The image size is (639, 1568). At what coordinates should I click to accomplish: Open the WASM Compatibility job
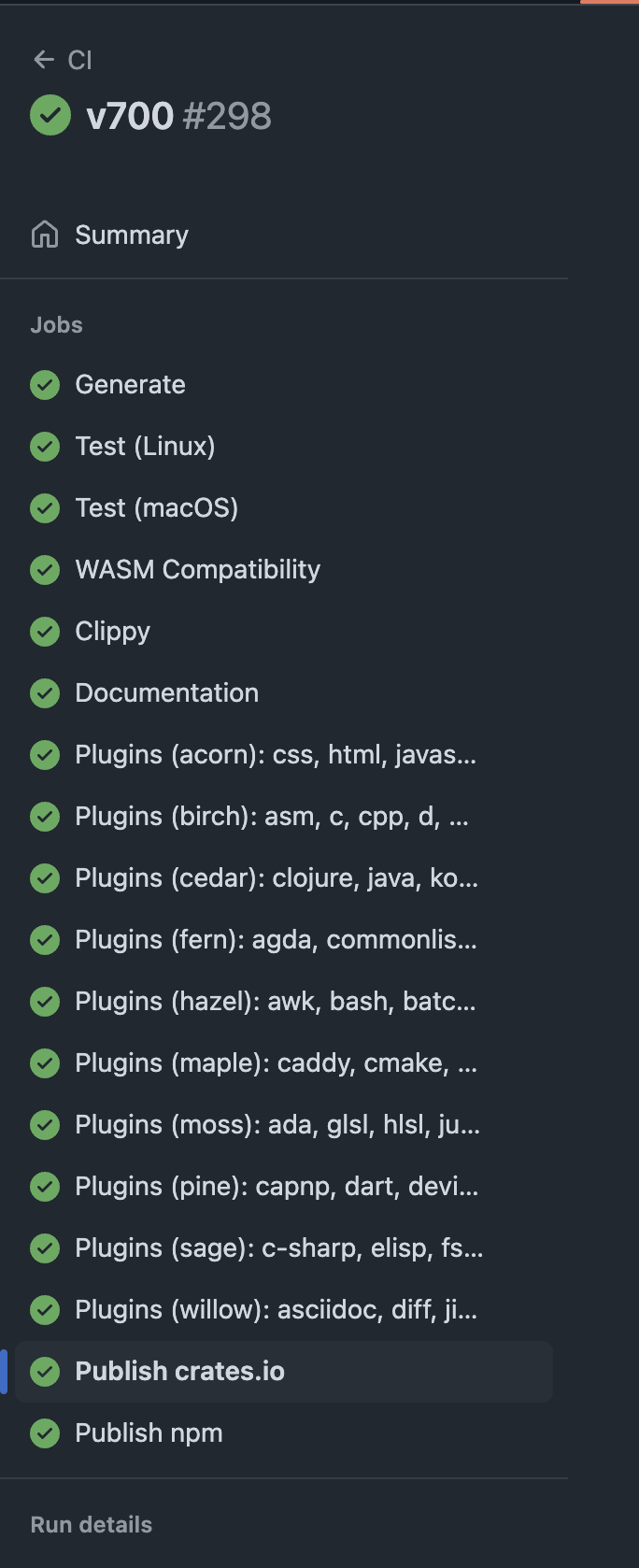tap(197, 569)
